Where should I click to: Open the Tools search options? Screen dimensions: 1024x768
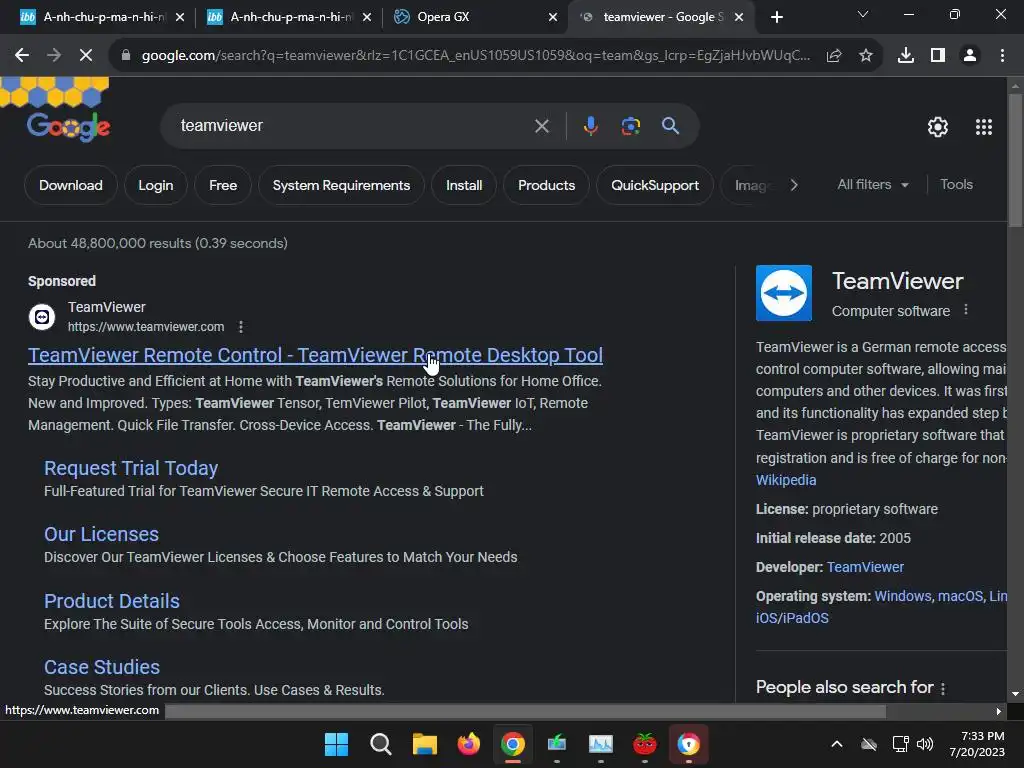[956, 185]
